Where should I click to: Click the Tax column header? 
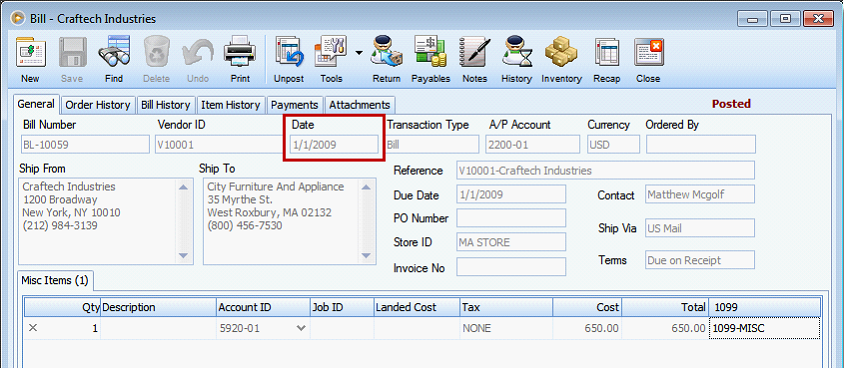click(x=506, y=308)
